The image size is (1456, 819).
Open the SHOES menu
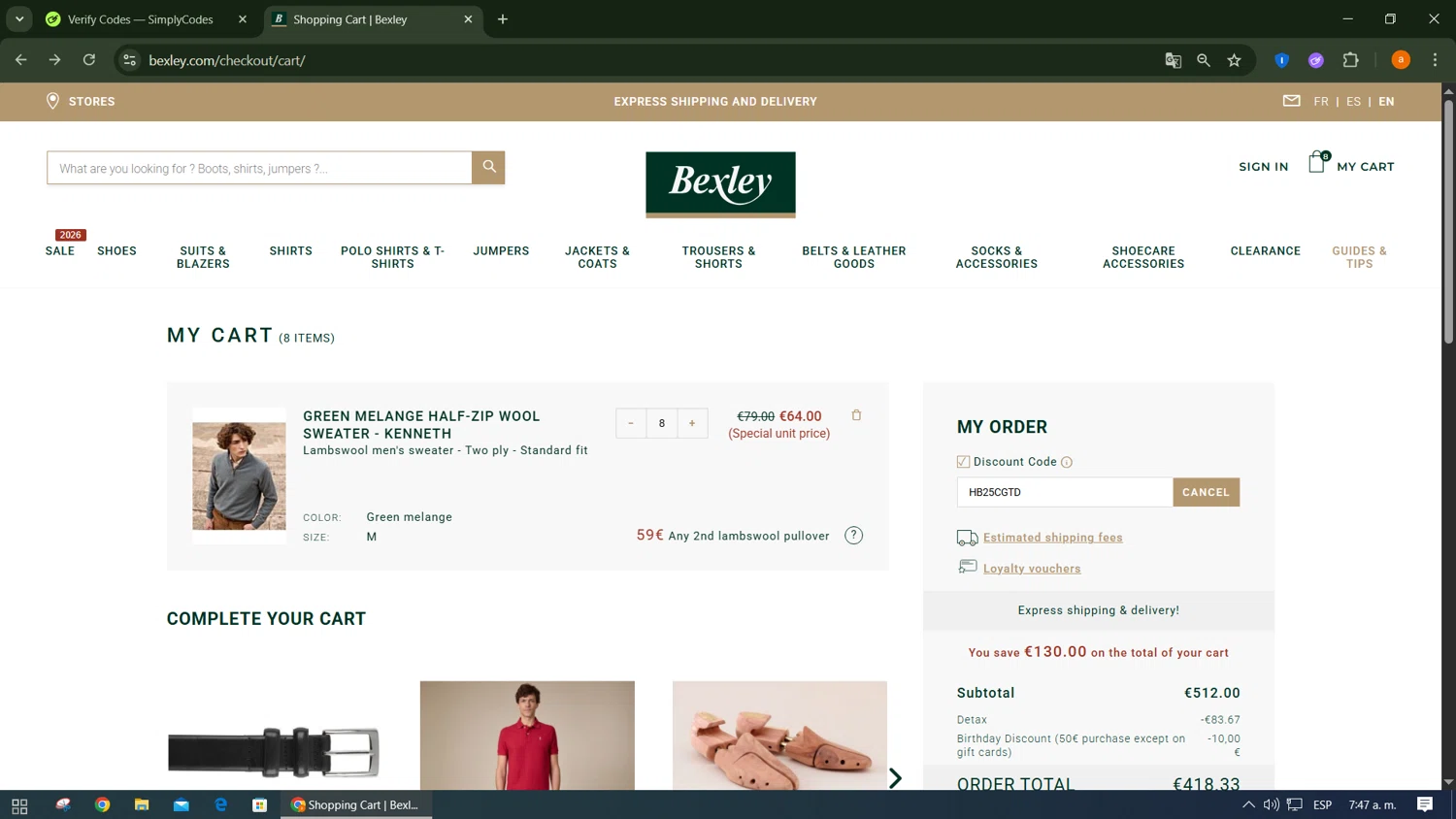[116, 250]
